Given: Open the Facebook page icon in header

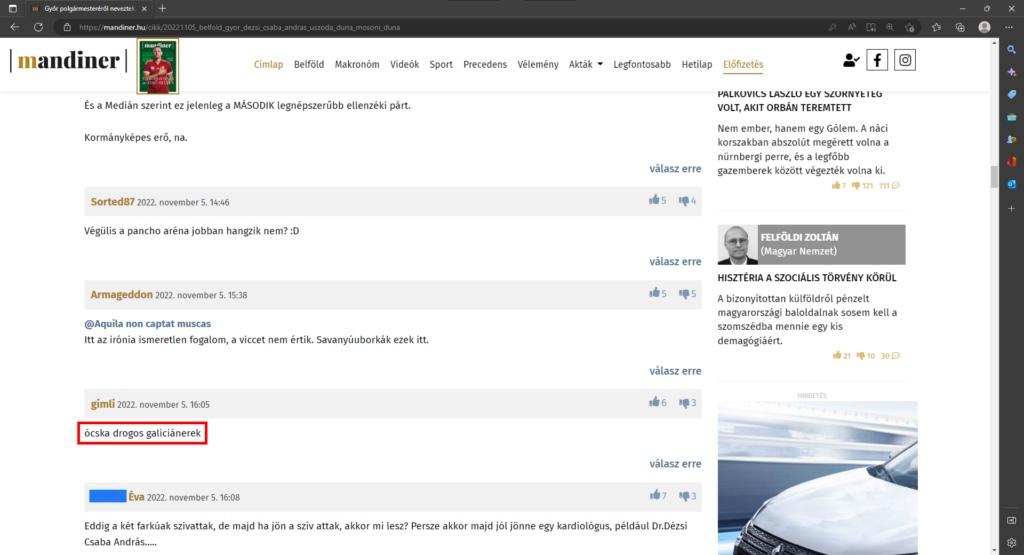Looking at the screenshot, I should (877, 60).
